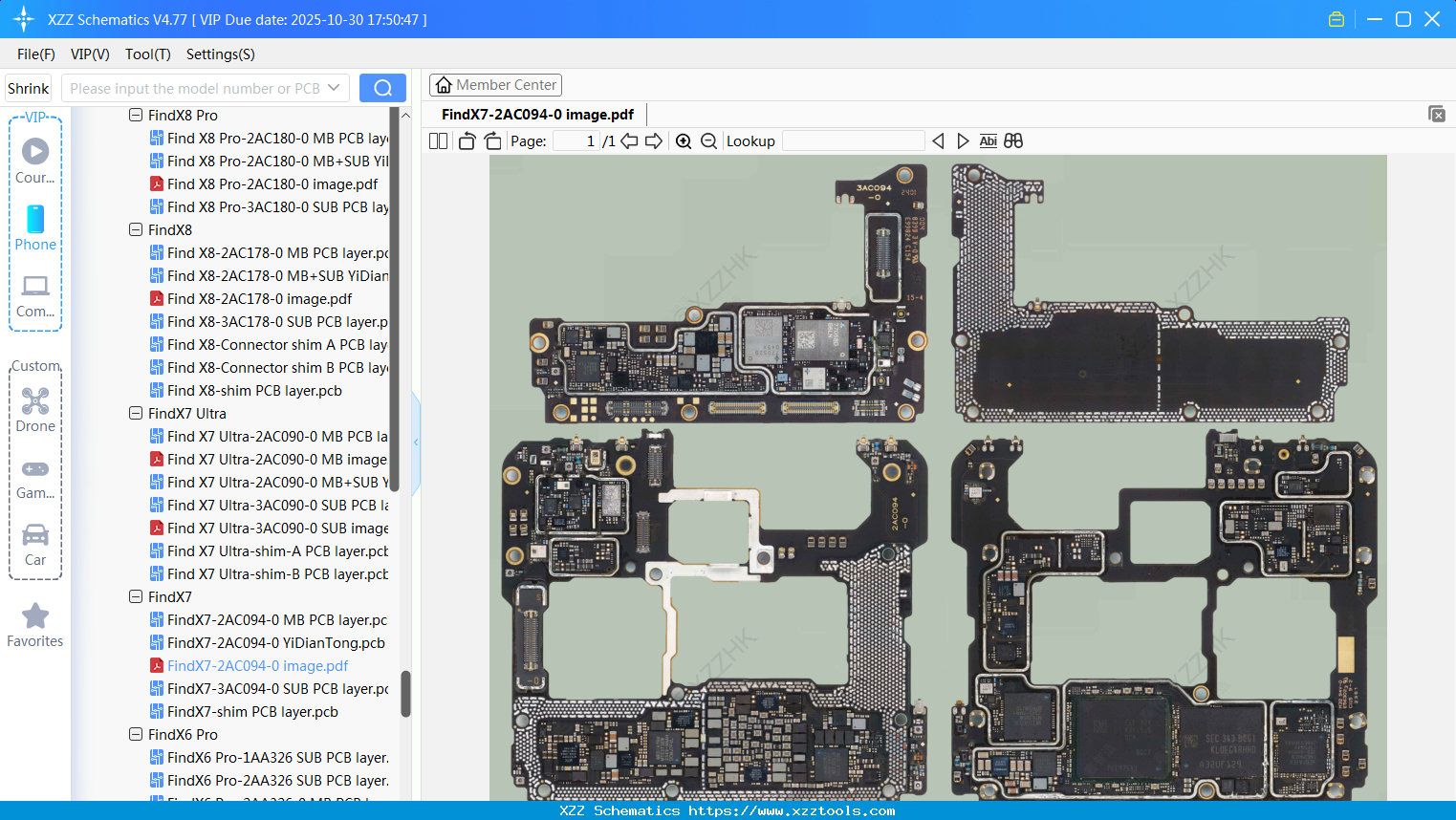
Task: Open FindX7-shim PCB layer.pcb file
Action: (244, 711)
